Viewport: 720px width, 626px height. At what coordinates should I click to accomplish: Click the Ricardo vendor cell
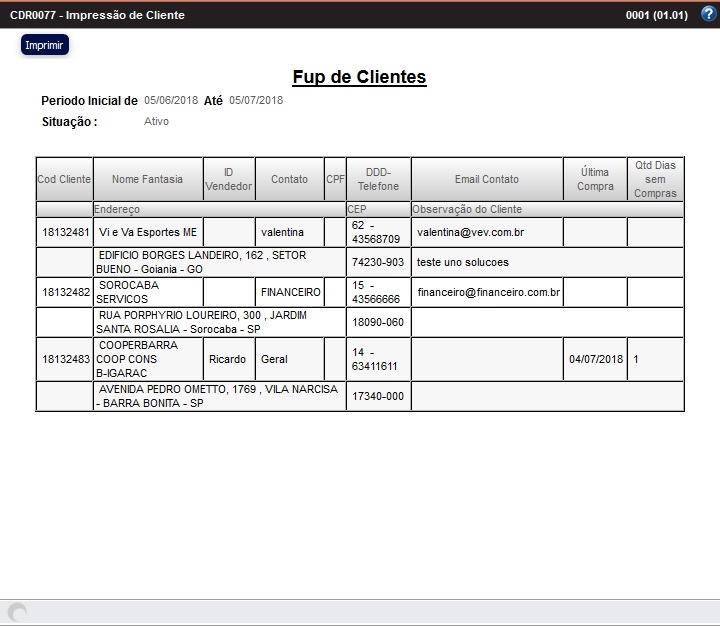[229, 359]
